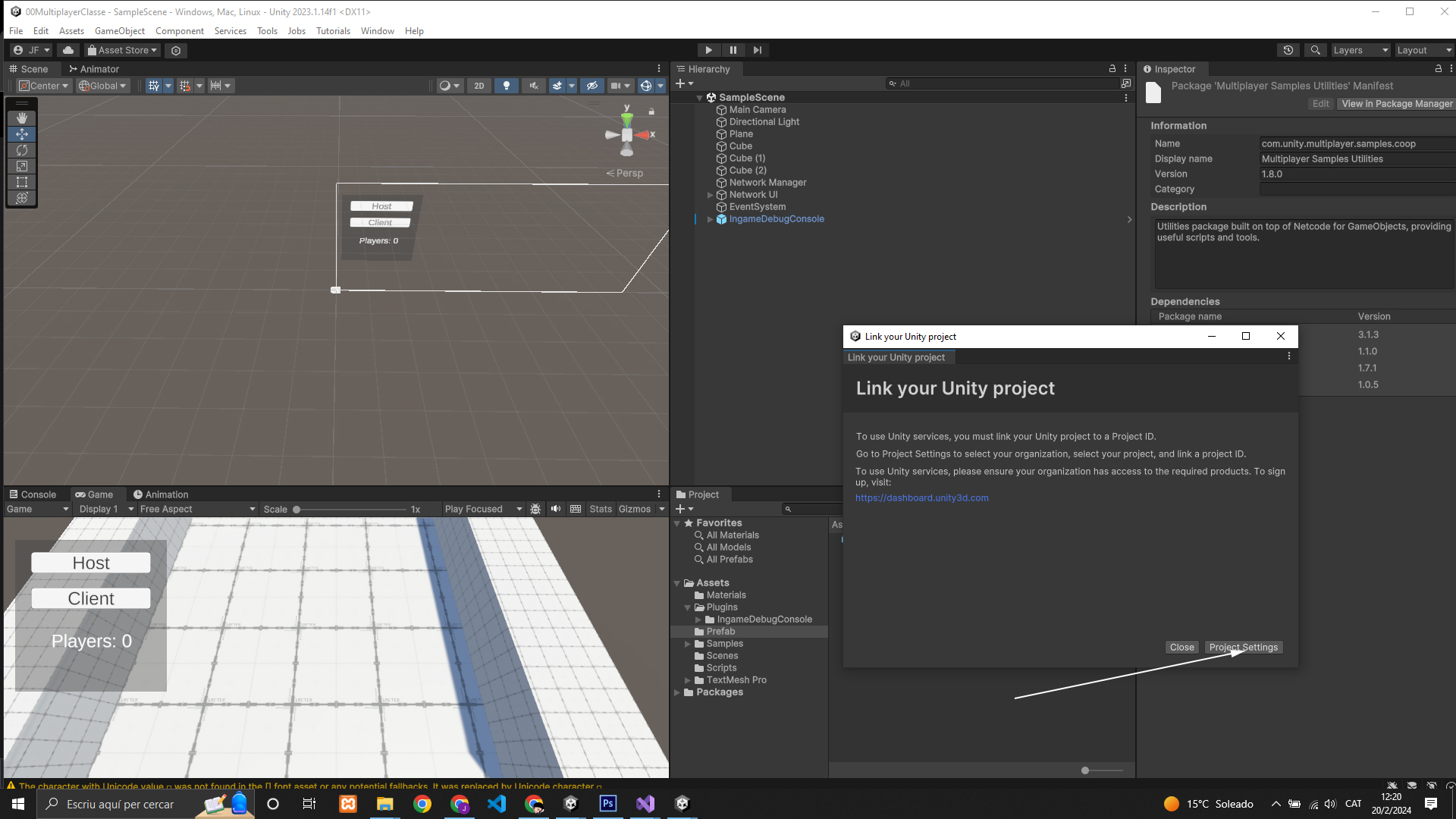Screen dimensions: 1456x819
Task: Expand the Network UI object
Action: click(711, 195)
